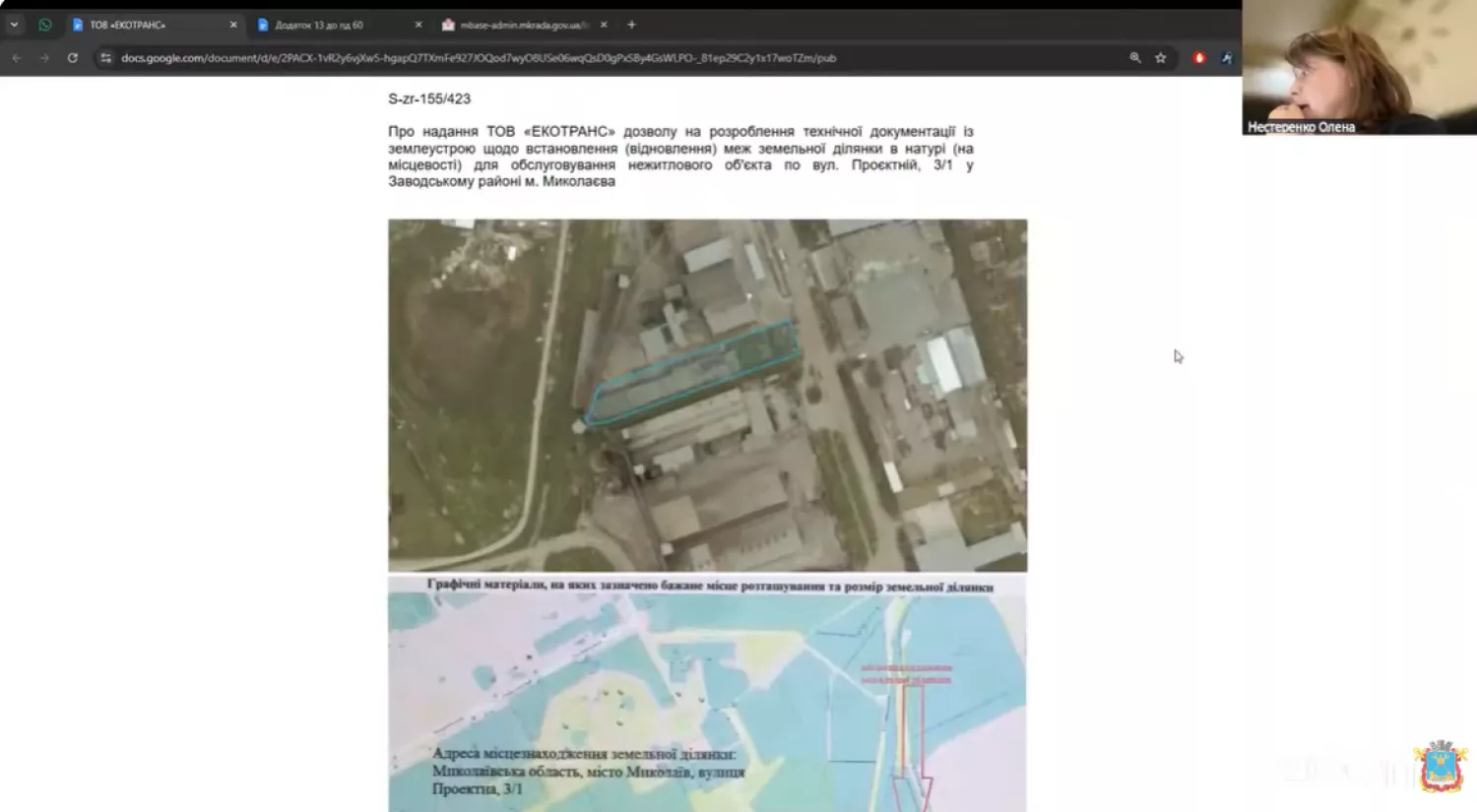Open the tab search dropdown arrow

point(14,25)
